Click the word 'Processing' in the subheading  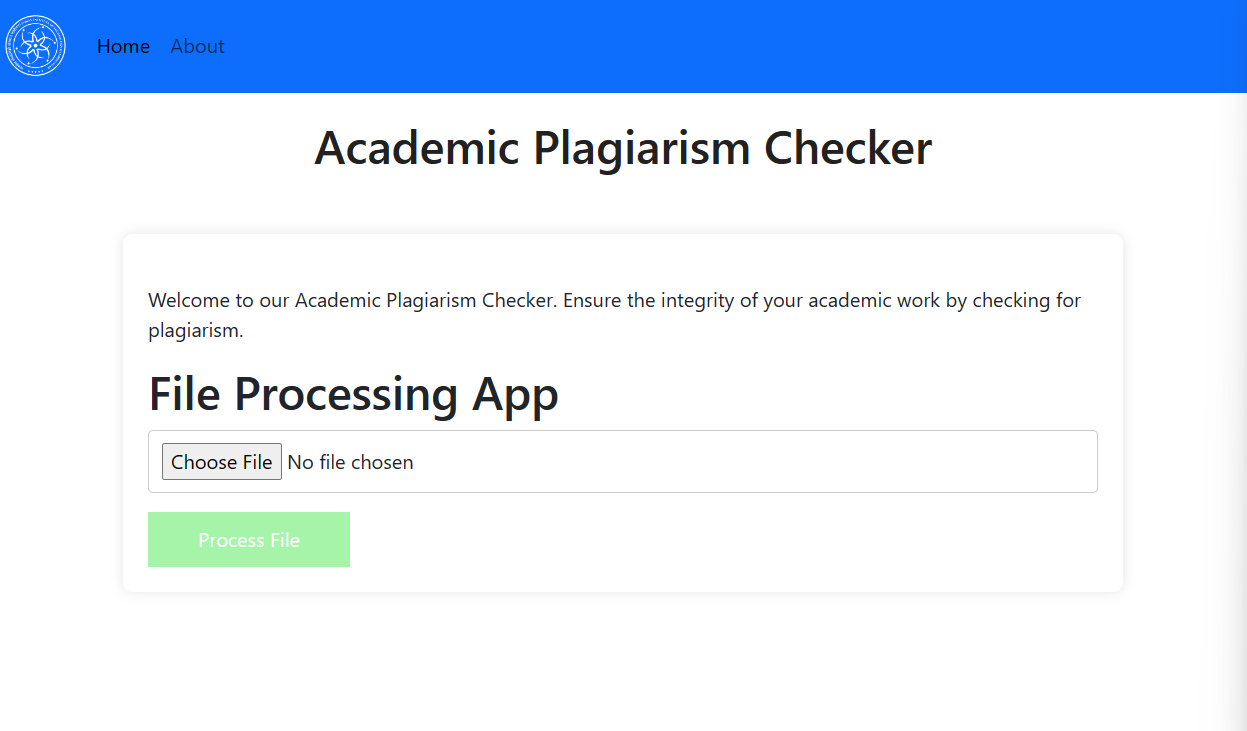click(346, 395)
